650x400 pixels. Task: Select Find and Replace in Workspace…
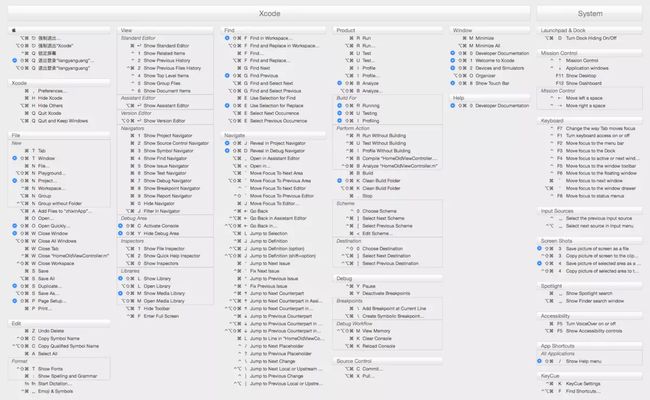[x=284, y=46]
